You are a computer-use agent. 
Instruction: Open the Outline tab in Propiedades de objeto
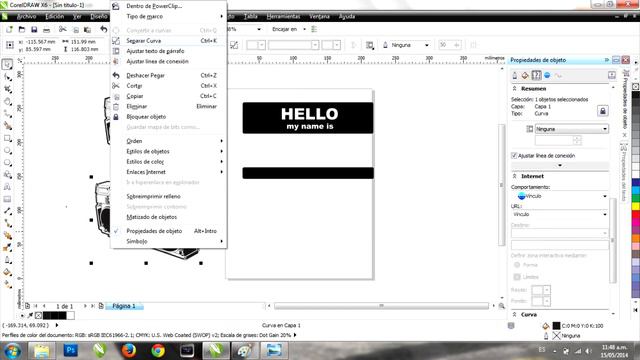pos(515,75)
